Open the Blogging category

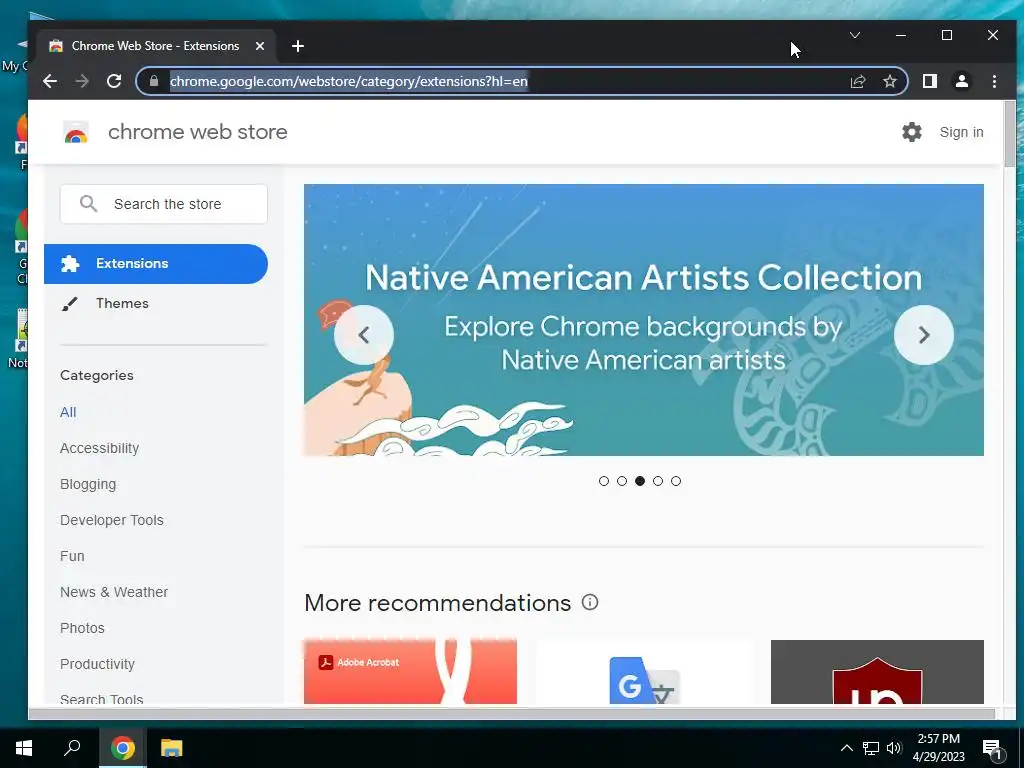88,484
